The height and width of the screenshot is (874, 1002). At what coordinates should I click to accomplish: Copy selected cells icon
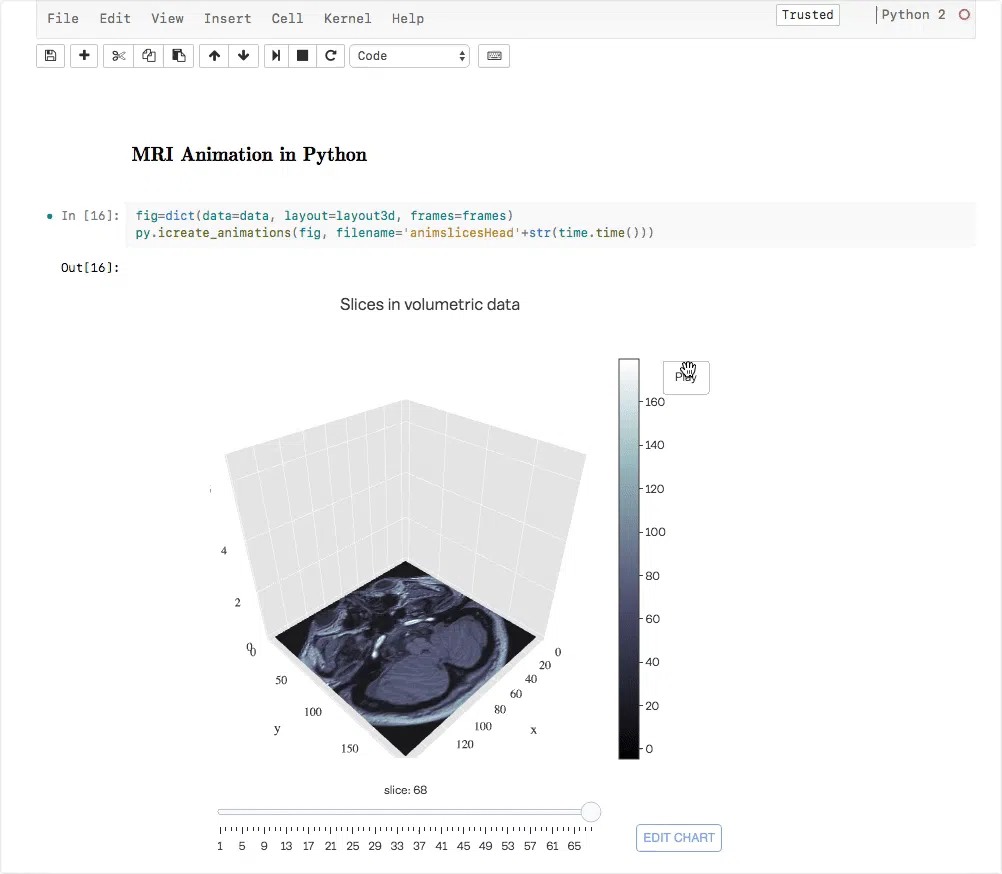point(149,56)
